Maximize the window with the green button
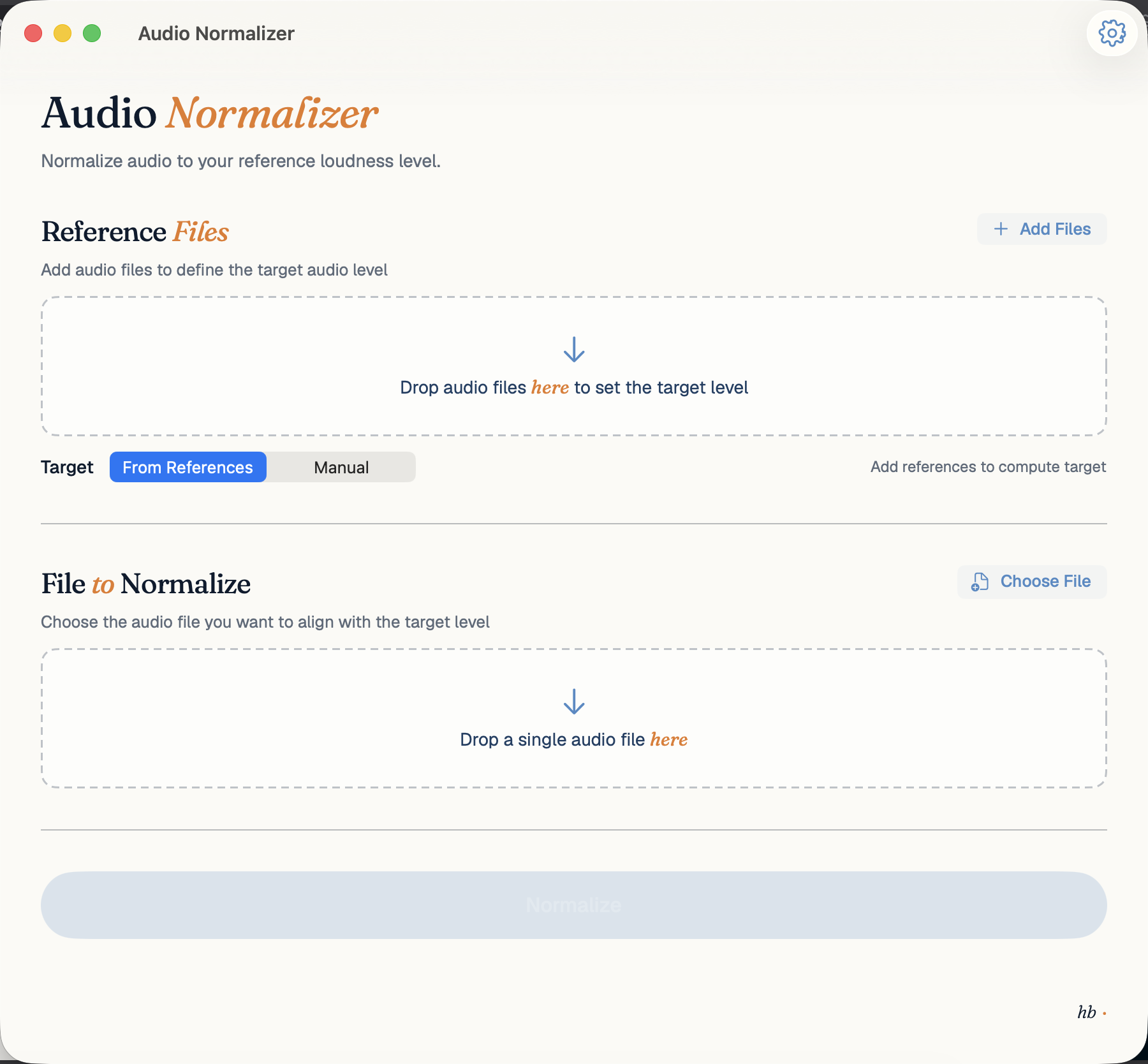The width and height of the screenshot is (1148, 1064). click(92, 33)
